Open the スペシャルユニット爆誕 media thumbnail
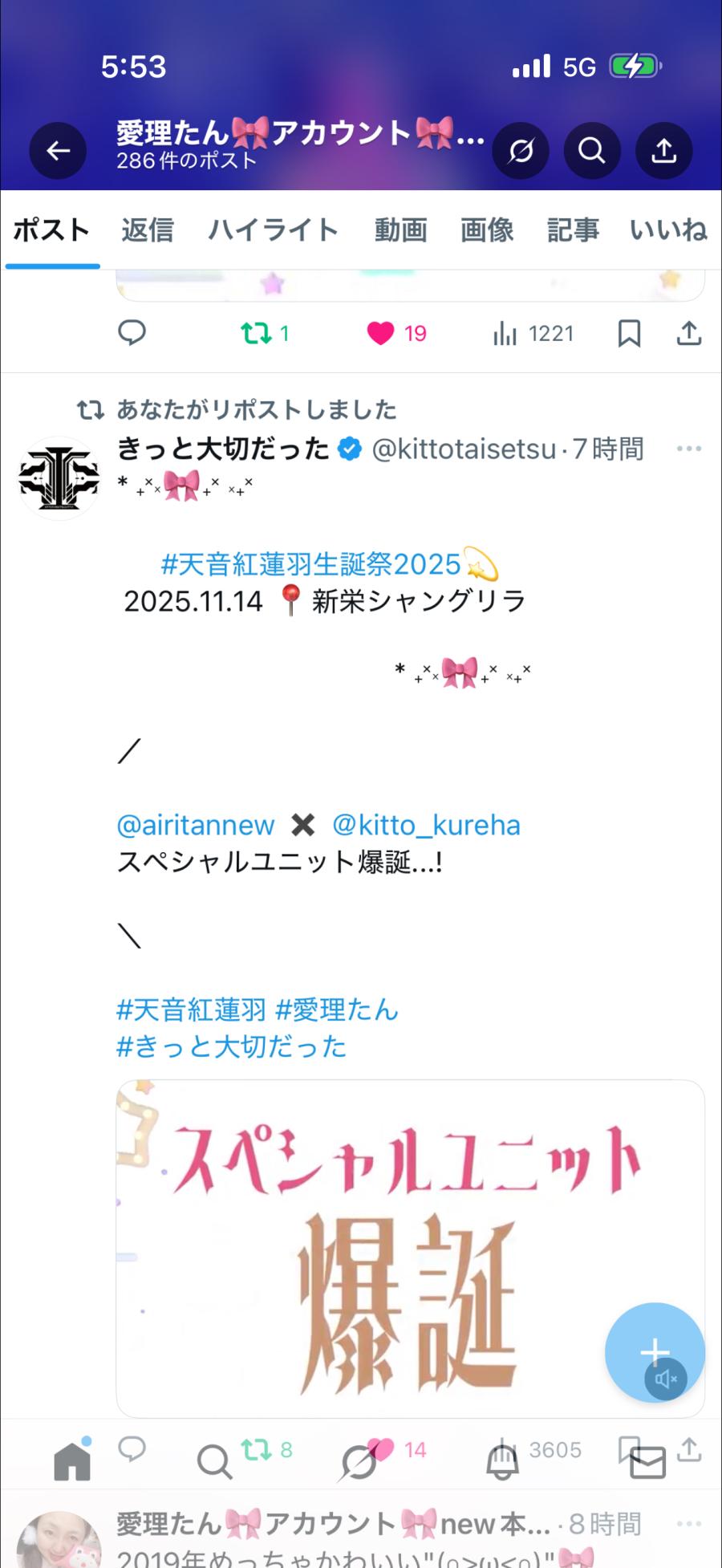This screenshot has height=1568, width=722. coord(410,1248)
